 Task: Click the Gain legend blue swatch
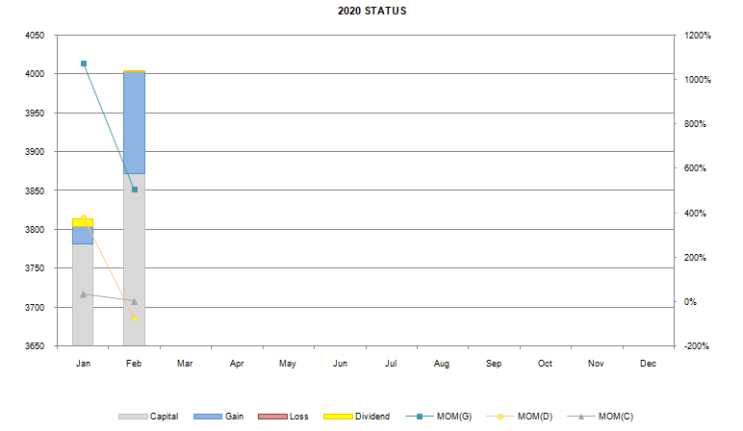point(208,417)
